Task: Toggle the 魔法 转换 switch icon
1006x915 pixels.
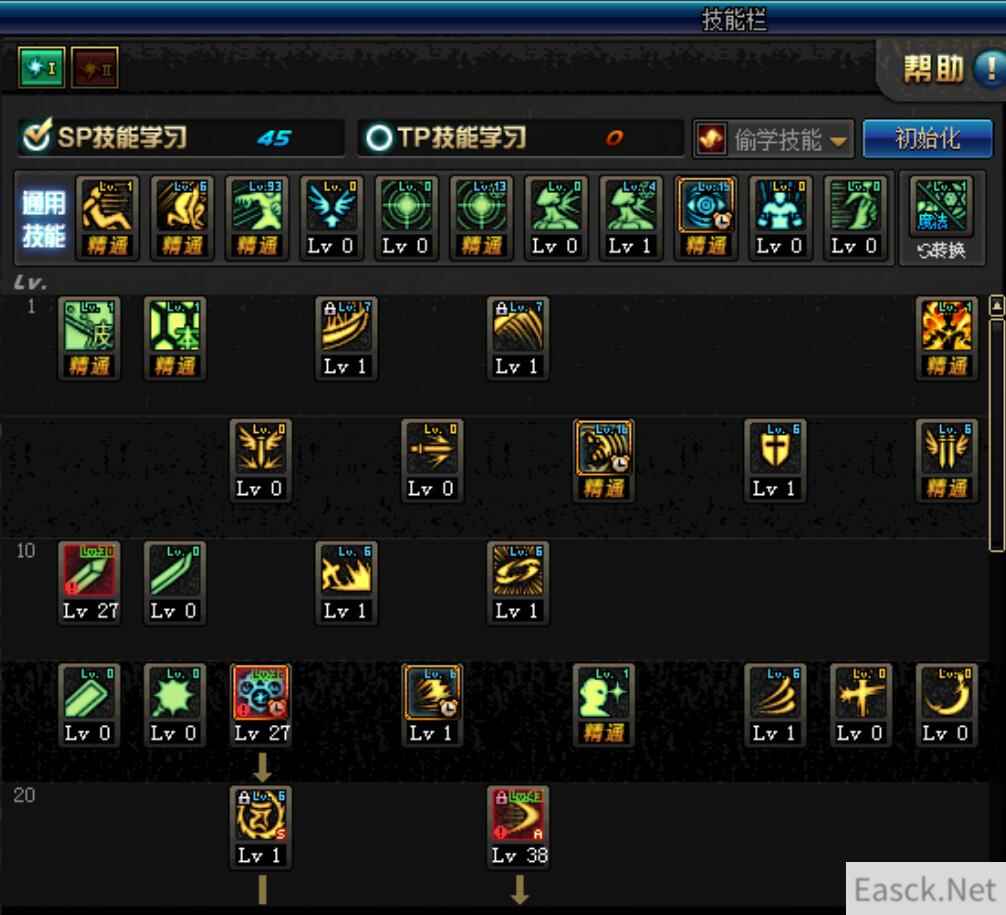Action: [941, 218]
